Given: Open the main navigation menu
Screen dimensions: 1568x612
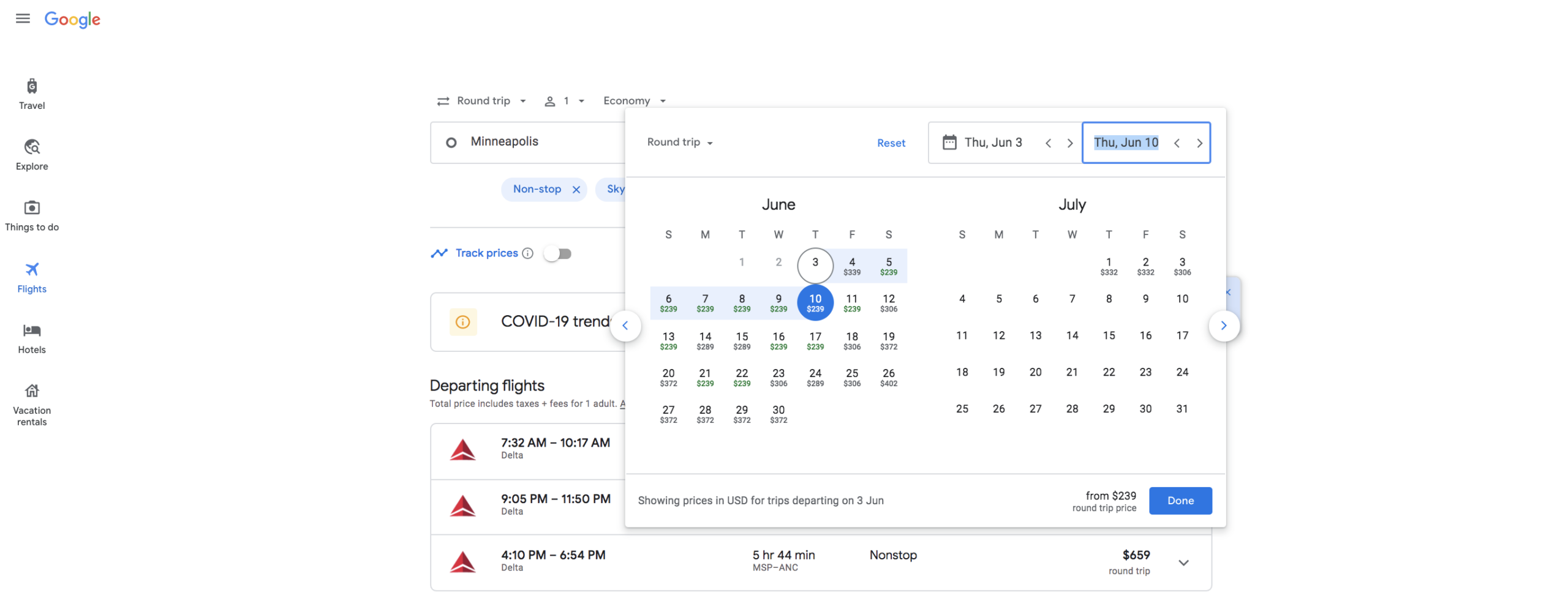Looking at the screenshot, I should [23, 18].
